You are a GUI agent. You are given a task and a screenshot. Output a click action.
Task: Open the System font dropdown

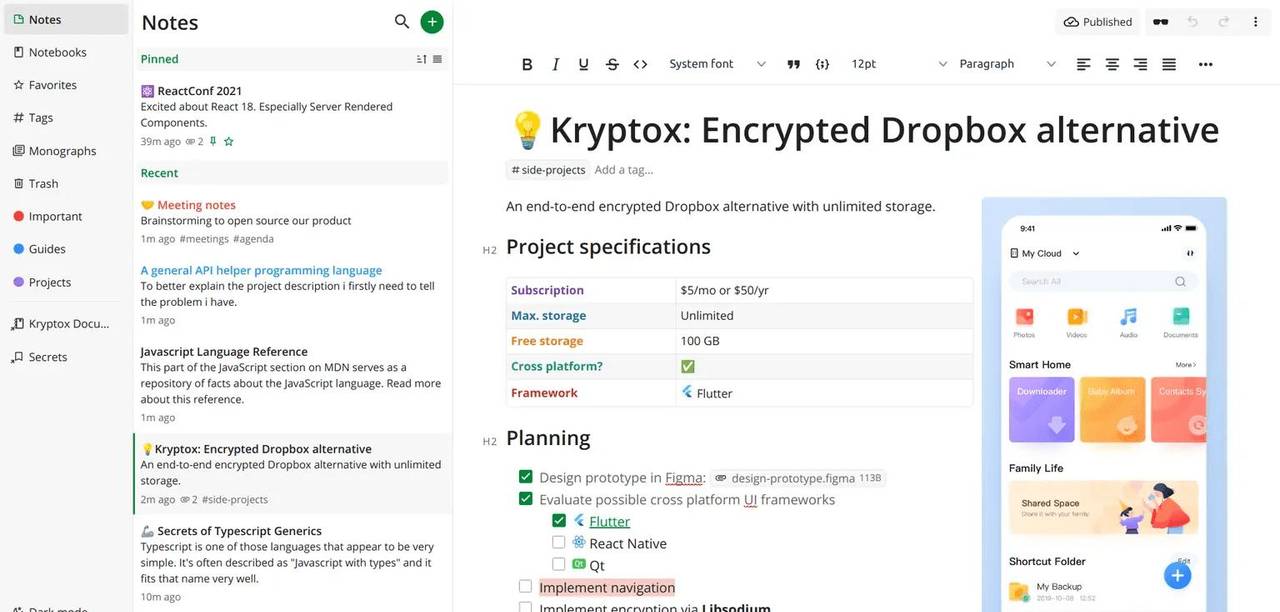tap(717, 64)
